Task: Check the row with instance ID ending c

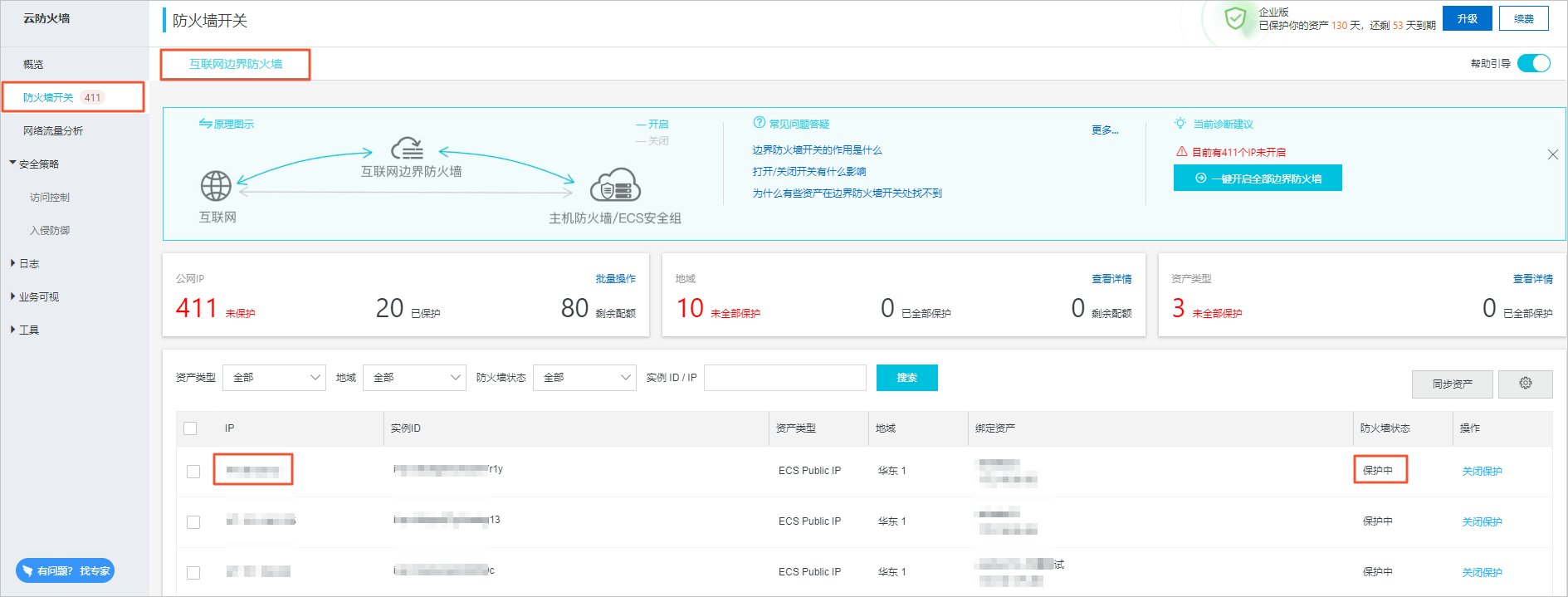Action: click(x=193, y=573)
